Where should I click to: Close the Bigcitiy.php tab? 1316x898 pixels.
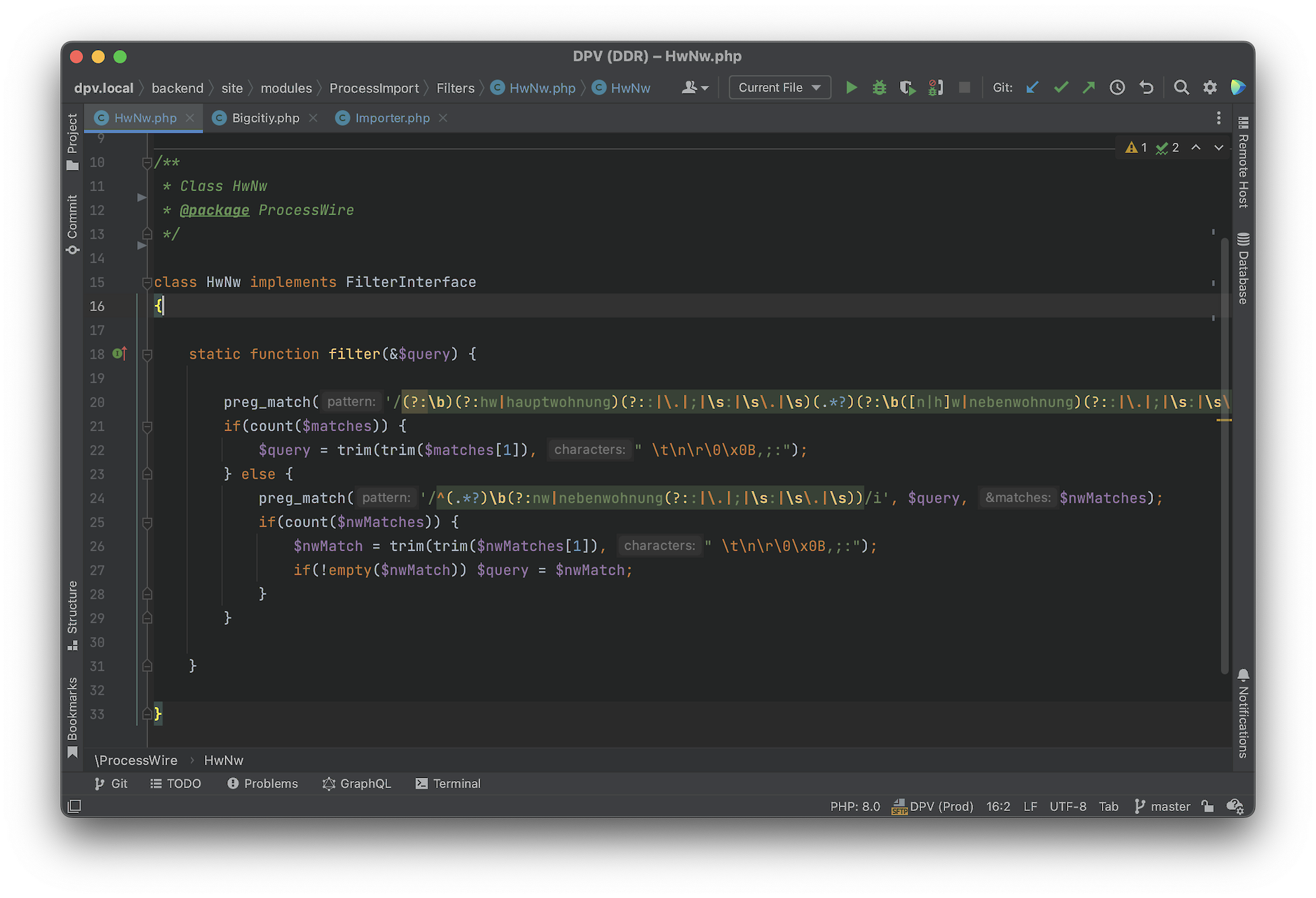[x=313, y=118]
